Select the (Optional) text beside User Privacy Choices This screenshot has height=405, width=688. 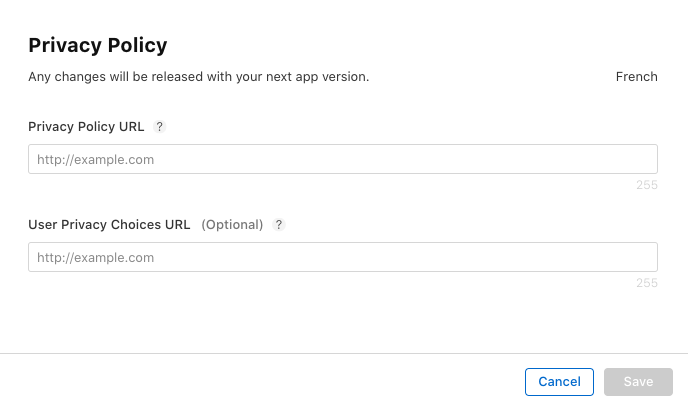click(232, 225)
